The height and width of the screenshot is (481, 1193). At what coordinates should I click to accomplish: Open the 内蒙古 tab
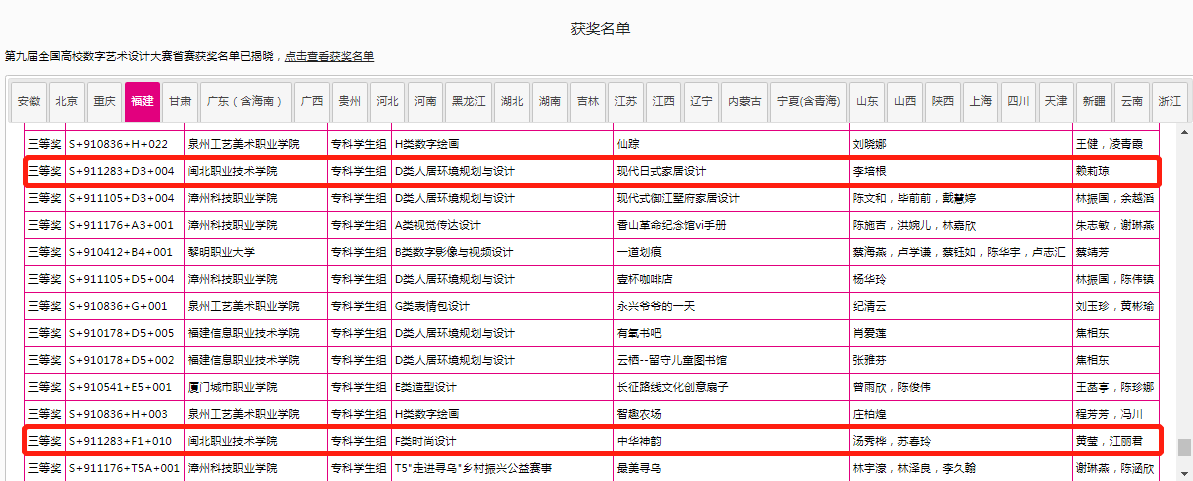[745, 101]
